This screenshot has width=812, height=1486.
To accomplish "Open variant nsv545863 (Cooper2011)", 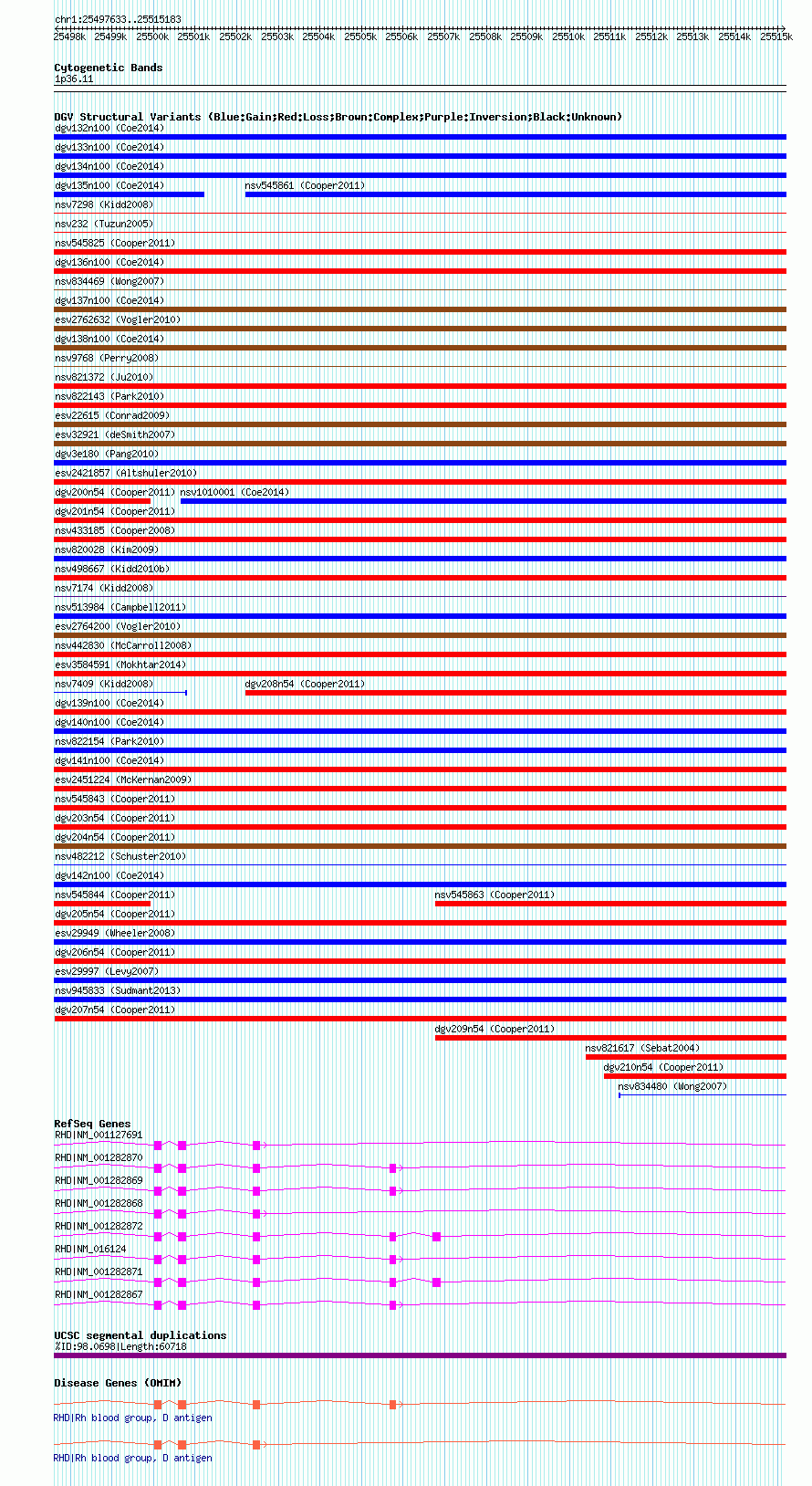I will tap(494, 895).
